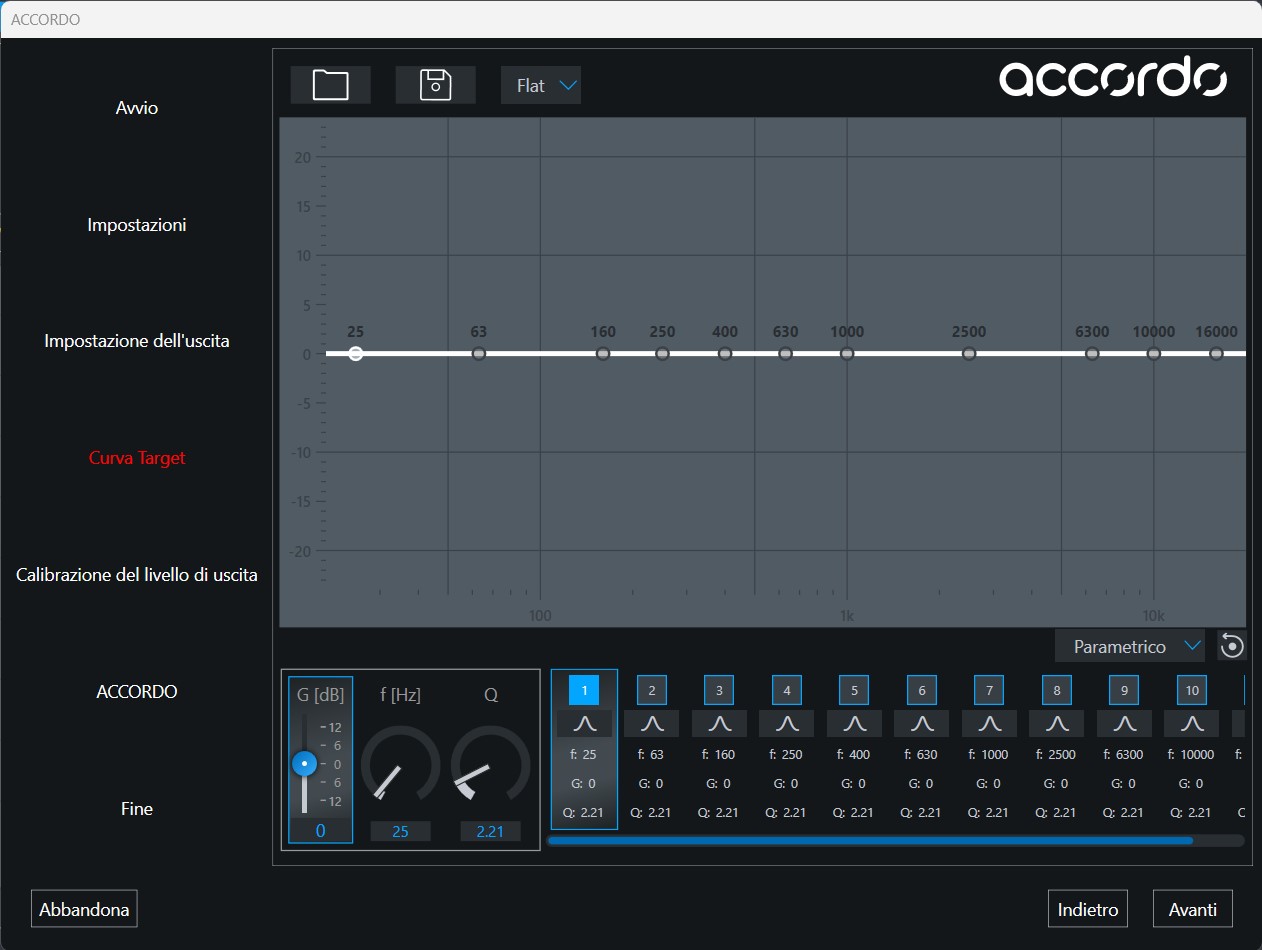1262x950 pixels.
Task: Select band number 9 button
Action: coord(1124,690)
